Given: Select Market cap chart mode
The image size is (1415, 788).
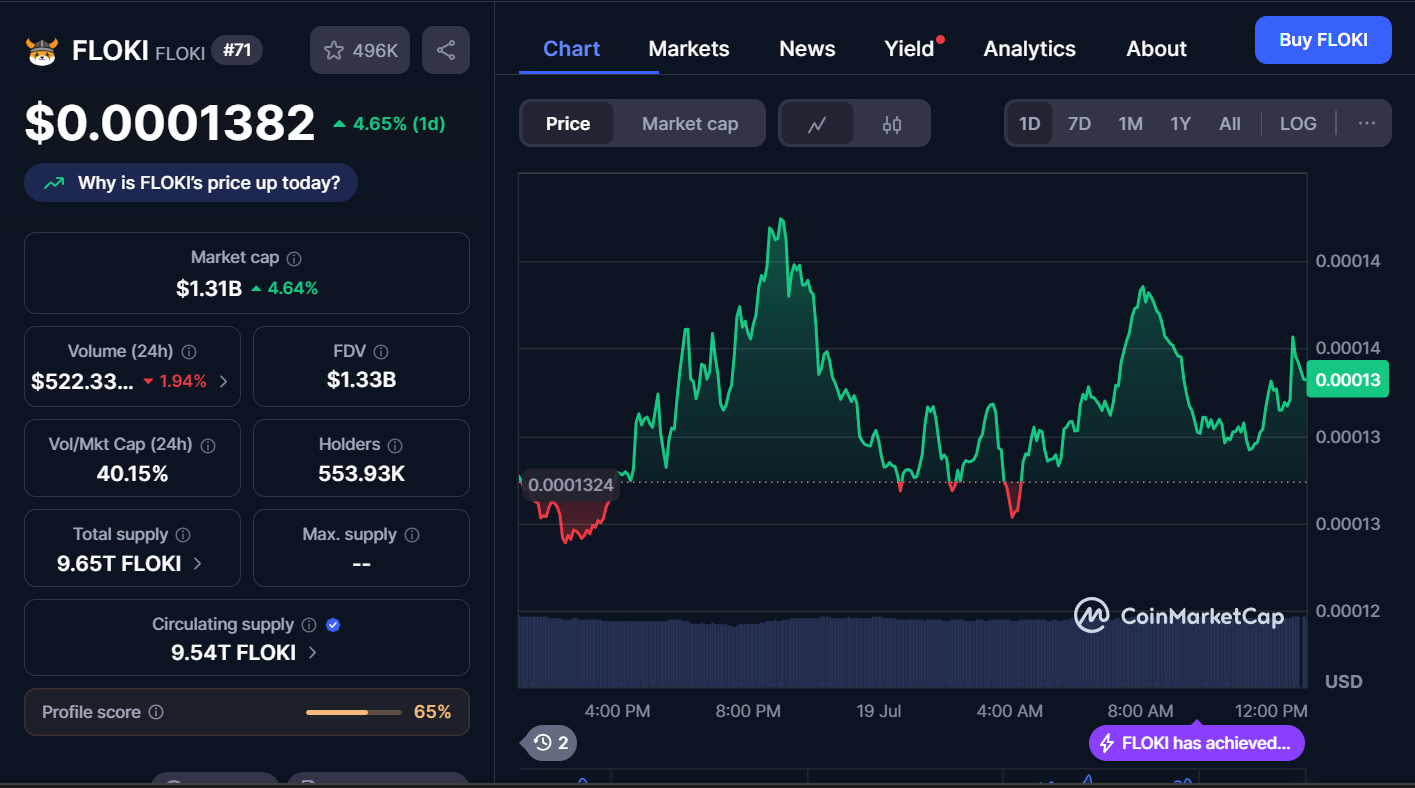Looking at the screenshot, I should 690,124.
